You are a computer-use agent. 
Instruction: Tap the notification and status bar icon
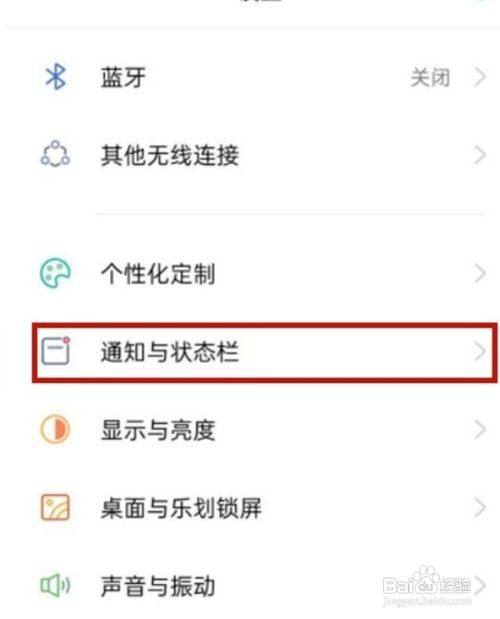[x=56, y=351]
